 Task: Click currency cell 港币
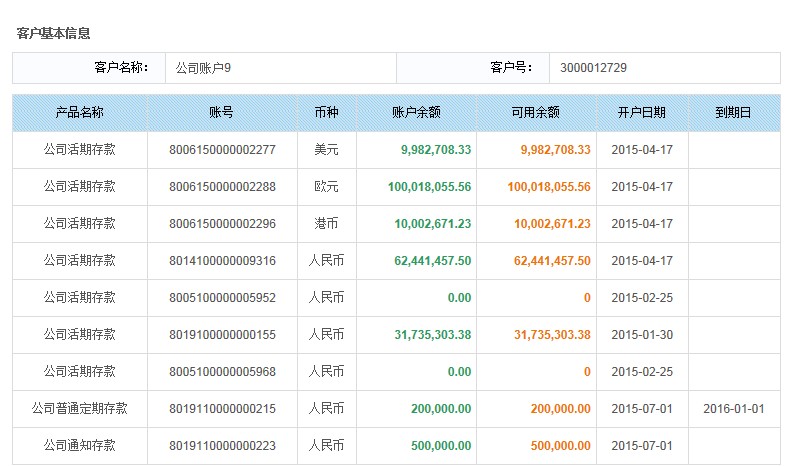pos(326,223)
